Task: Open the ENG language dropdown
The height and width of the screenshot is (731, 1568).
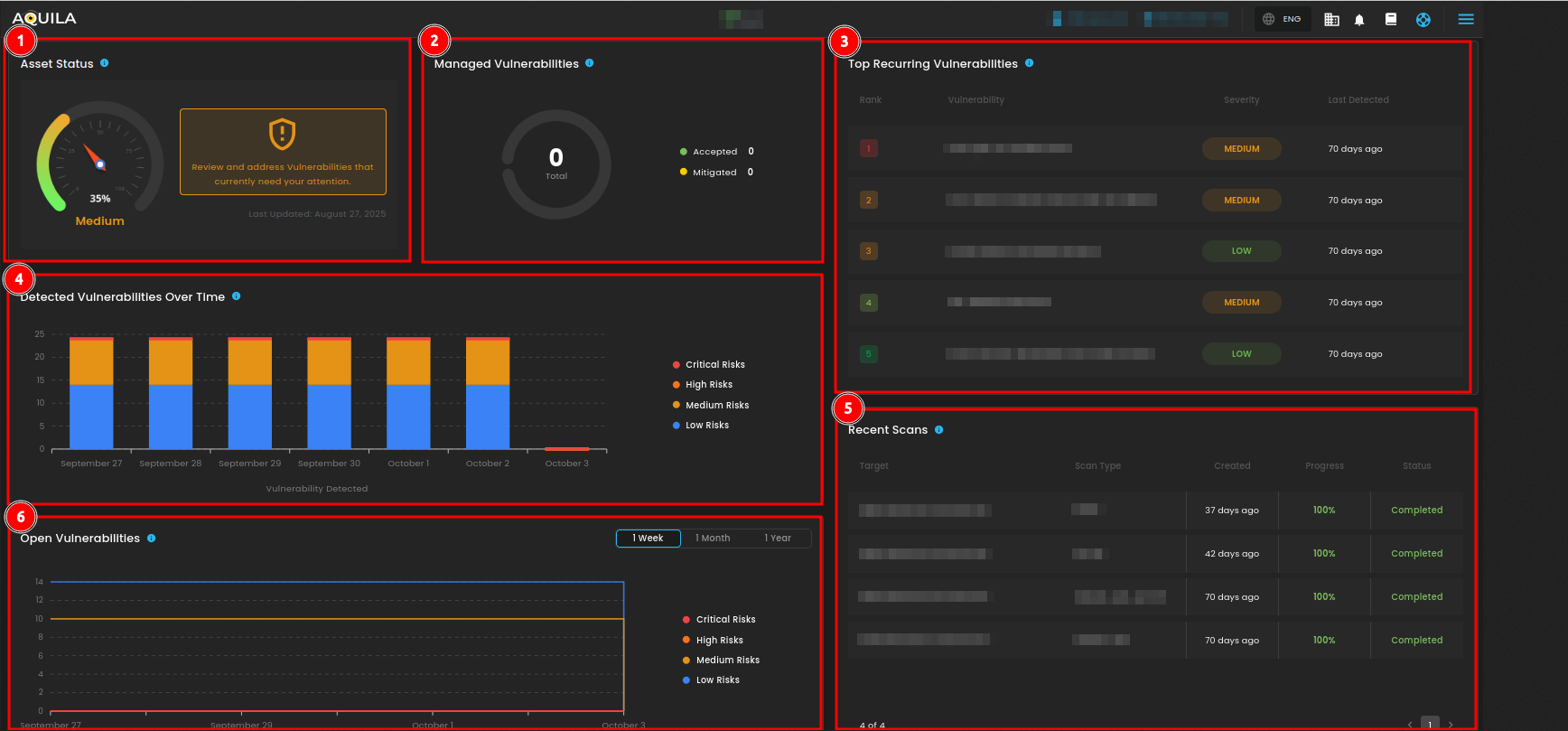Action: click(x=1283, y=19)
